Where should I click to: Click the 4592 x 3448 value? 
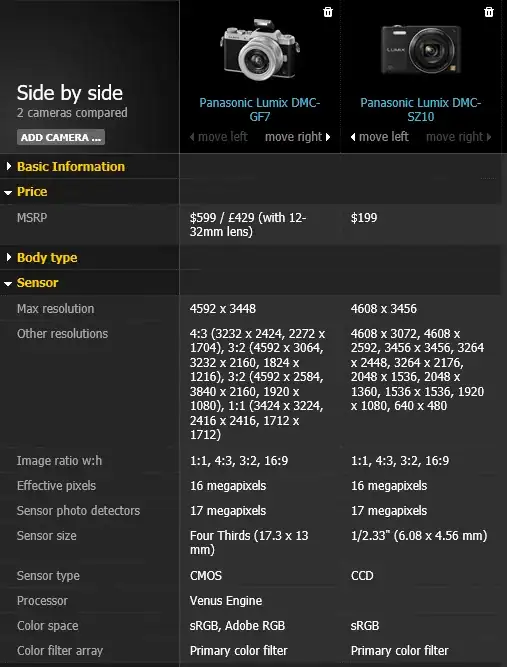222,309
